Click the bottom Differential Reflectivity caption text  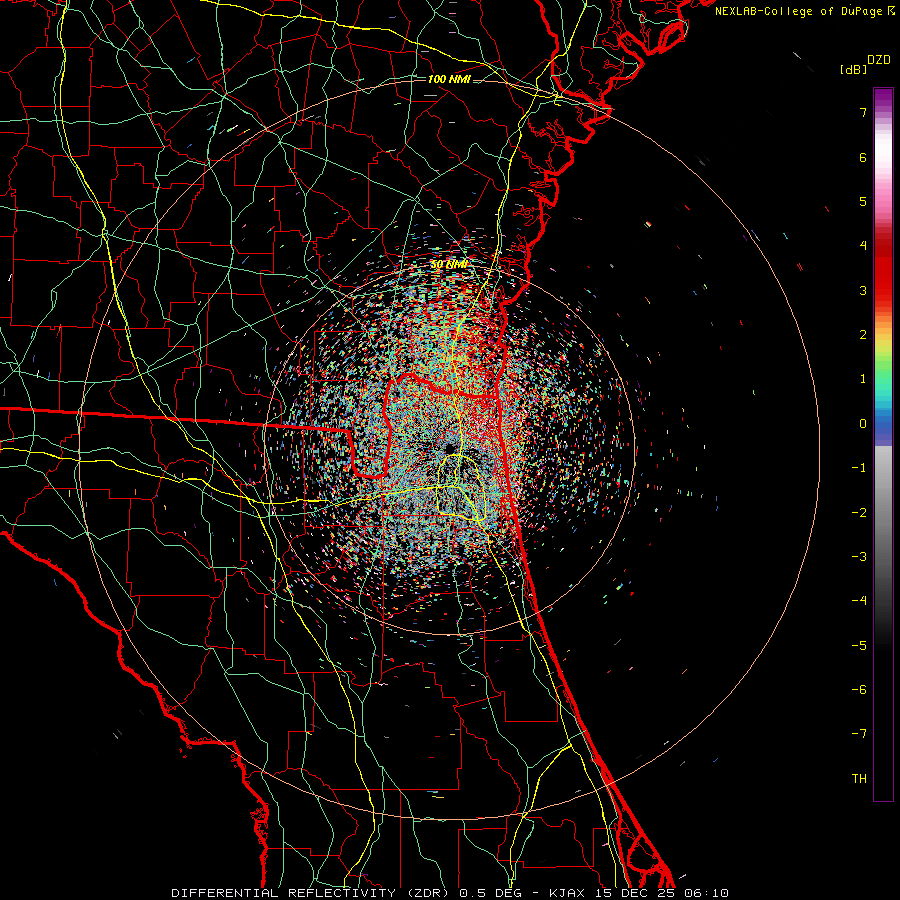tap(450, 893)
